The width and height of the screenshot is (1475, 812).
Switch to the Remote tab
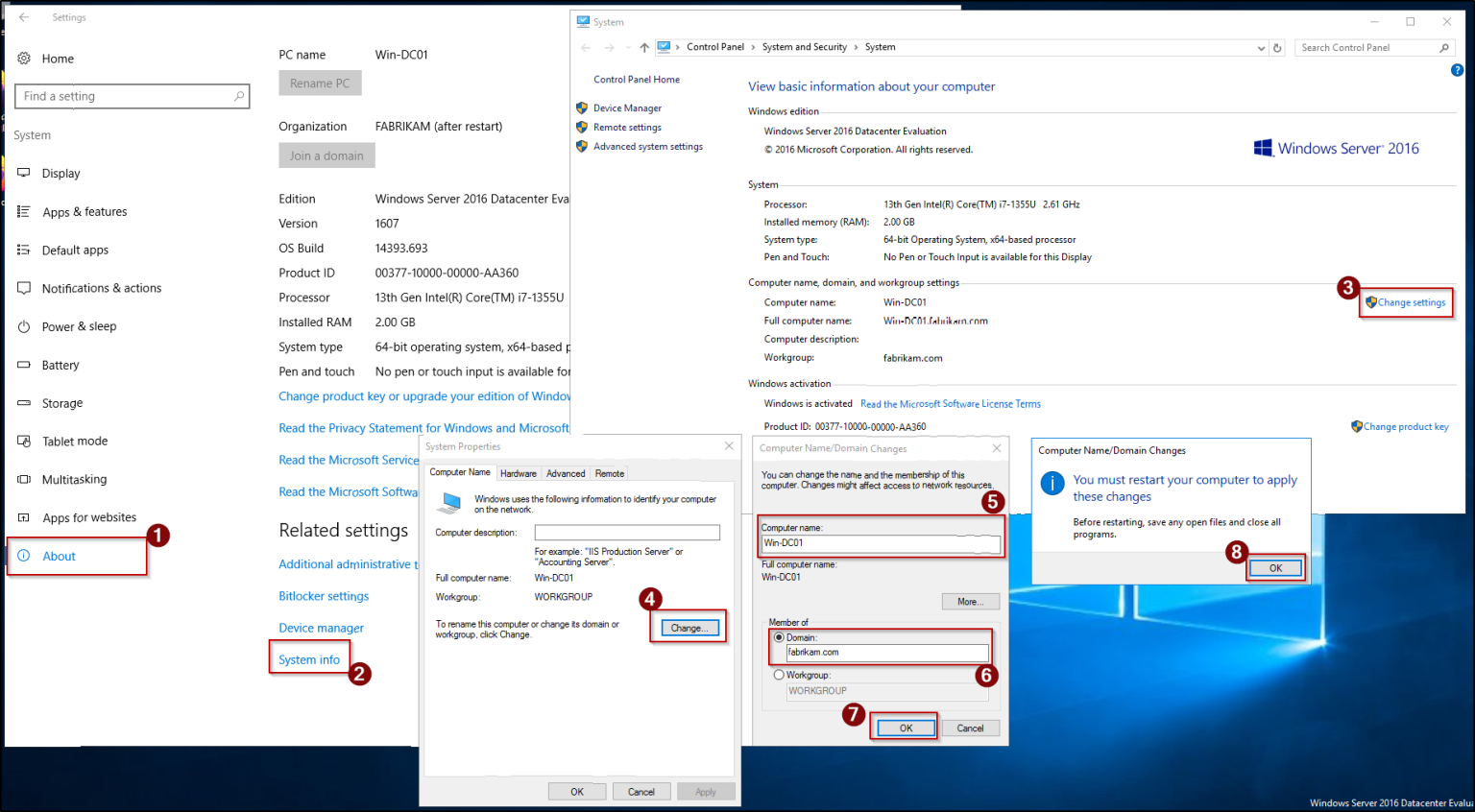click(609, 472)
